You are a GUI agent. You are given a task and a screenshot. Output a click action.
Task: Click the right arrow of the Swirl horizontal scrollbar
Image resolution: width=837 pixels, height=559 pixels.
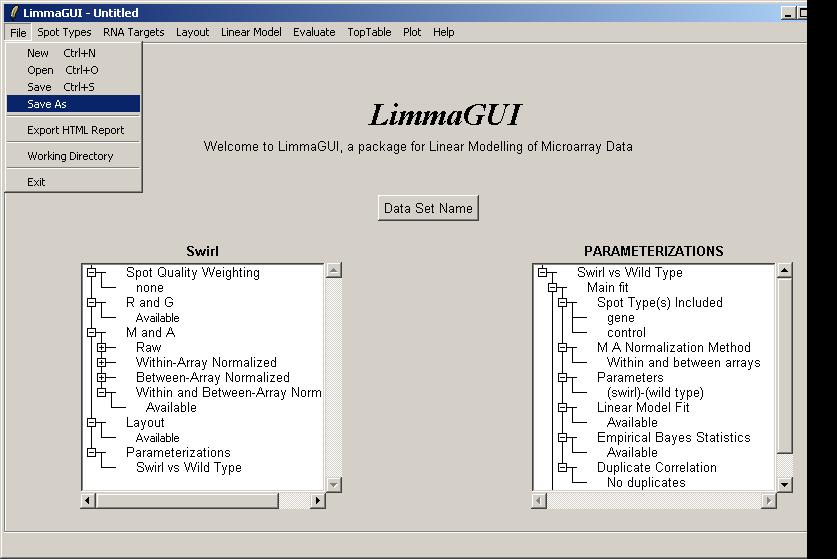point(319,500)
